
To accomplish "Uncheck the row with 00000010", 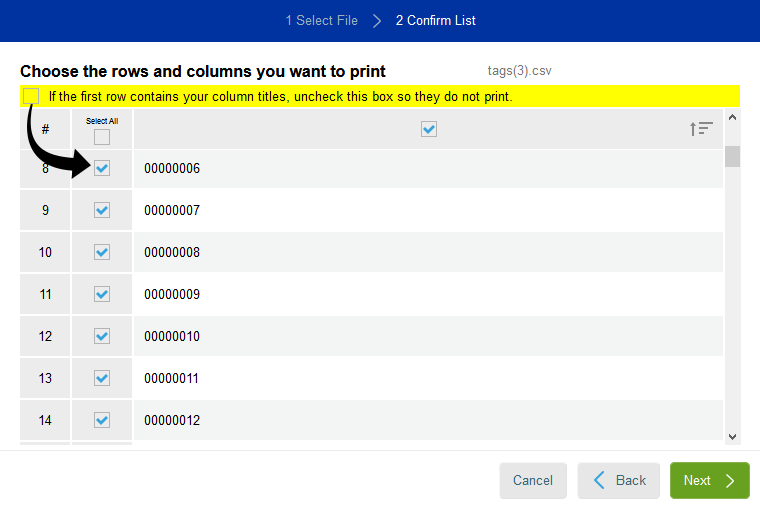I will pos(102,336).
